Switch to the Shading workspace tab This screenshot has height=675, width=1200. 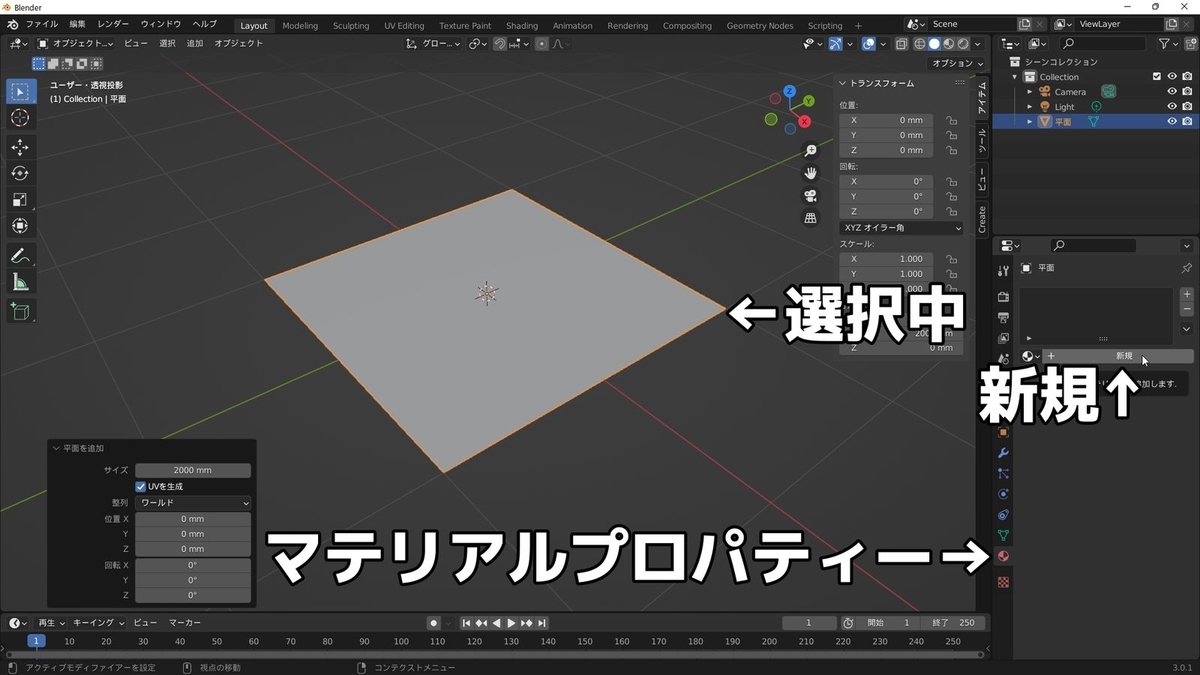click(x=522, y=25)
